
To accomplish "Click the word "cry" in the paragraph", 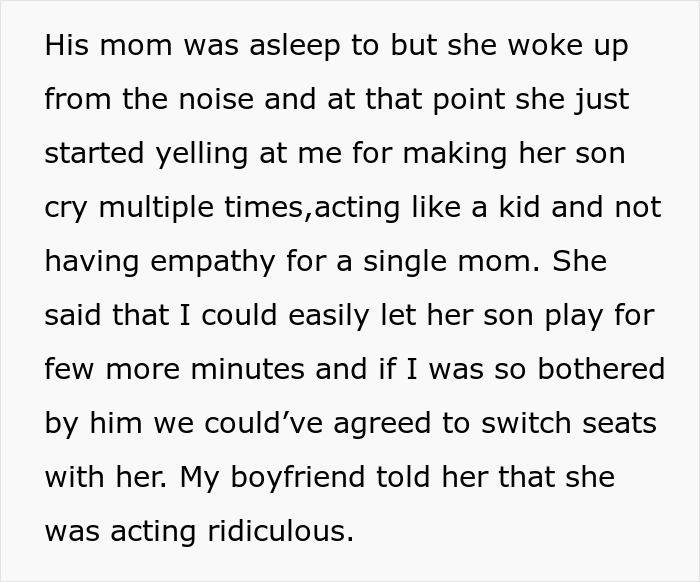I will [66, 208].
